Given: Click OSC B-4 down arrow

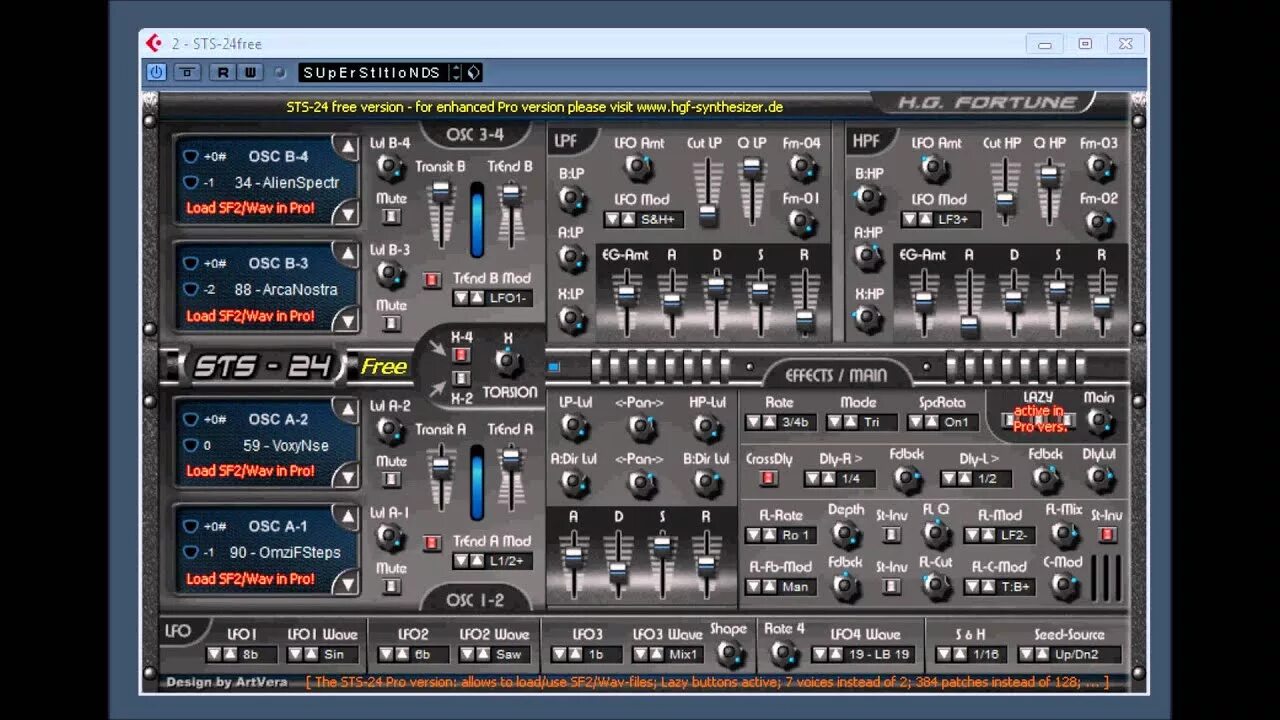Looking at the screenshot, I should [x=347, y=212].
